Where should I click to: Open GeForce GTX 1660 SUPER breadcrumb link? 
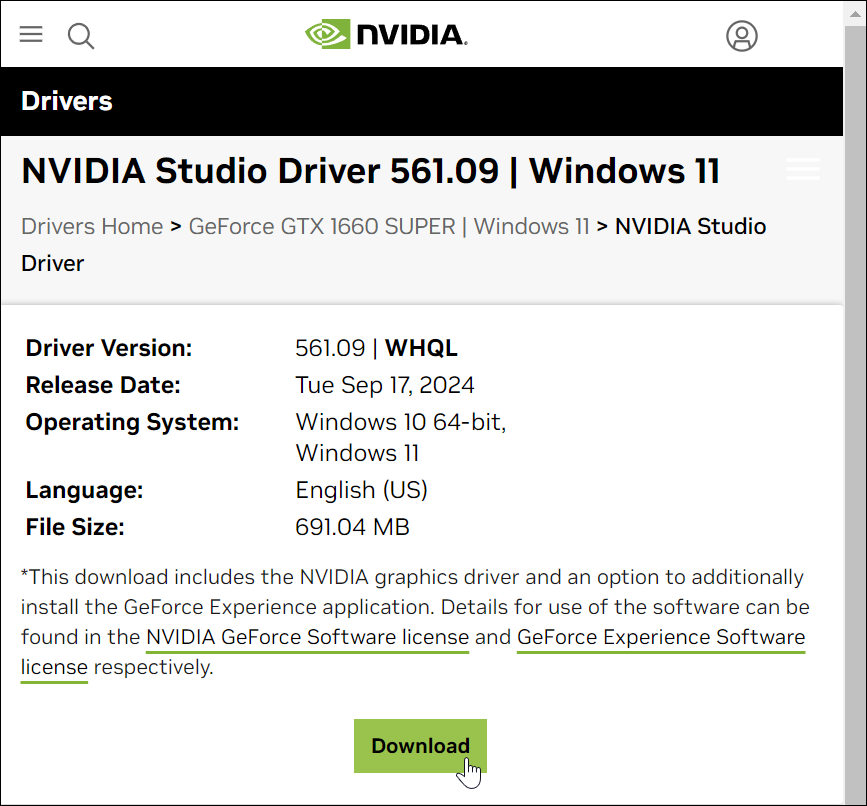coord(389,226)
